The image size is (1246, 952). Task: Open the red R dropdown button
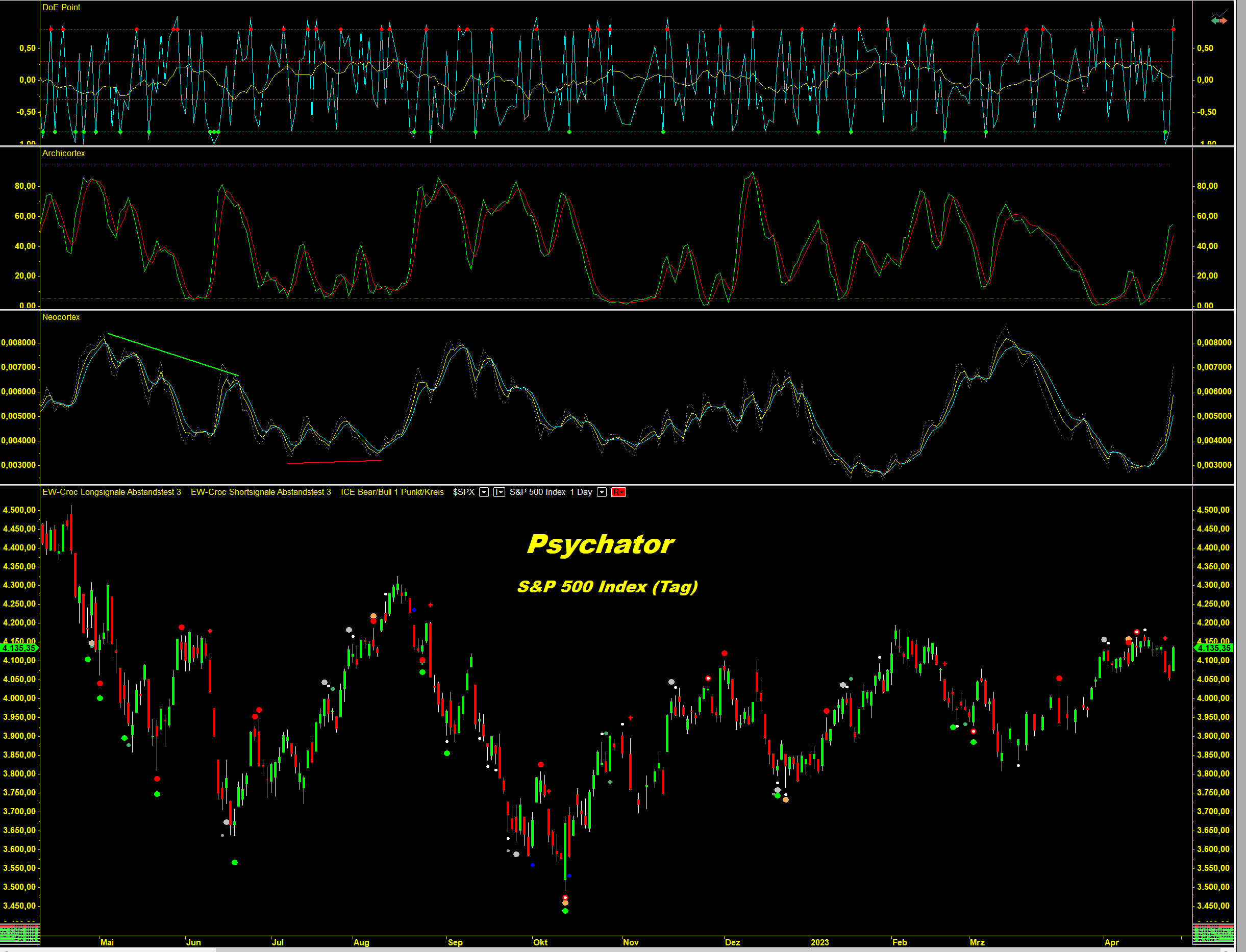click(618, 492)
